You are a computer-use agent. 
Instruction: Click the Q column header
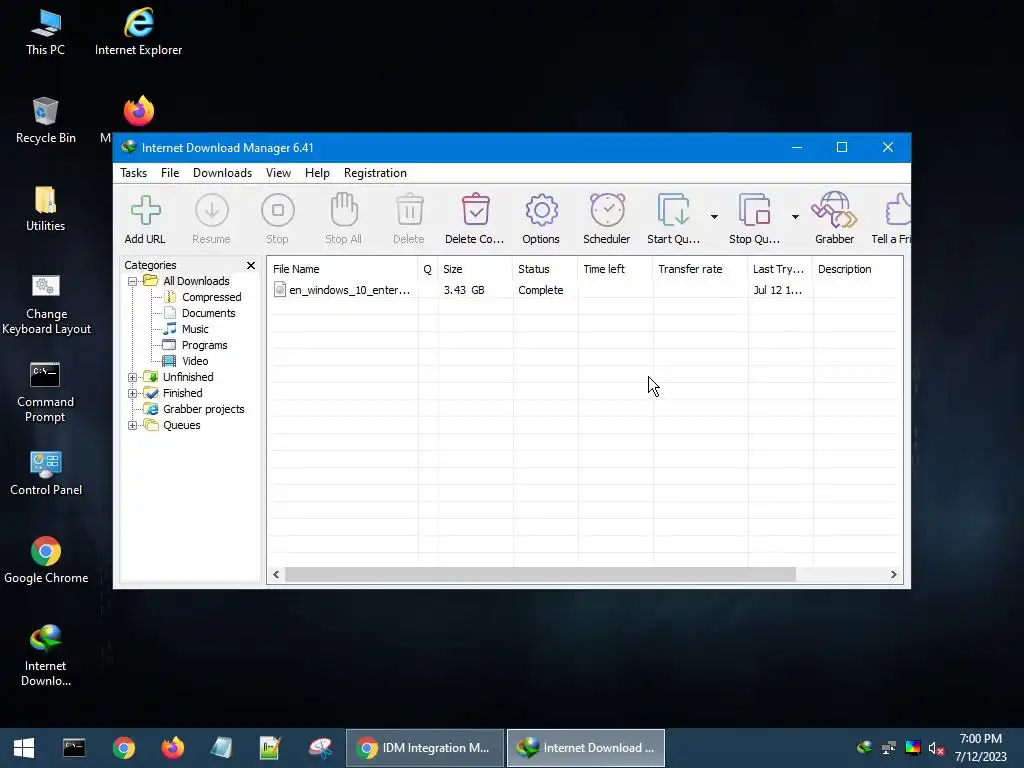pyautogui.click(x=428, y=269)
